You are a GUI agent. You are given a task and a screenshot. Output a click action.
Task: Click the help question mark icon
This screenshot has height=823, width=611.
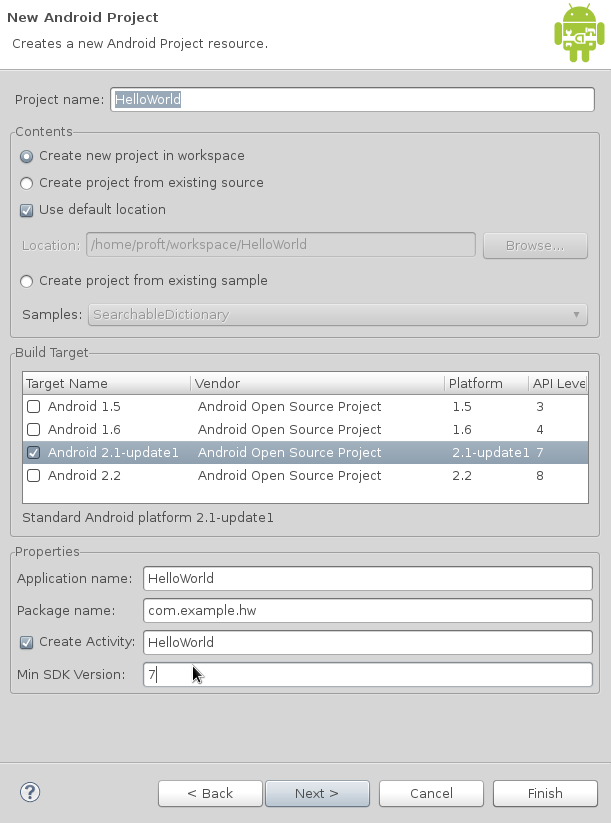tap(30, 792)
